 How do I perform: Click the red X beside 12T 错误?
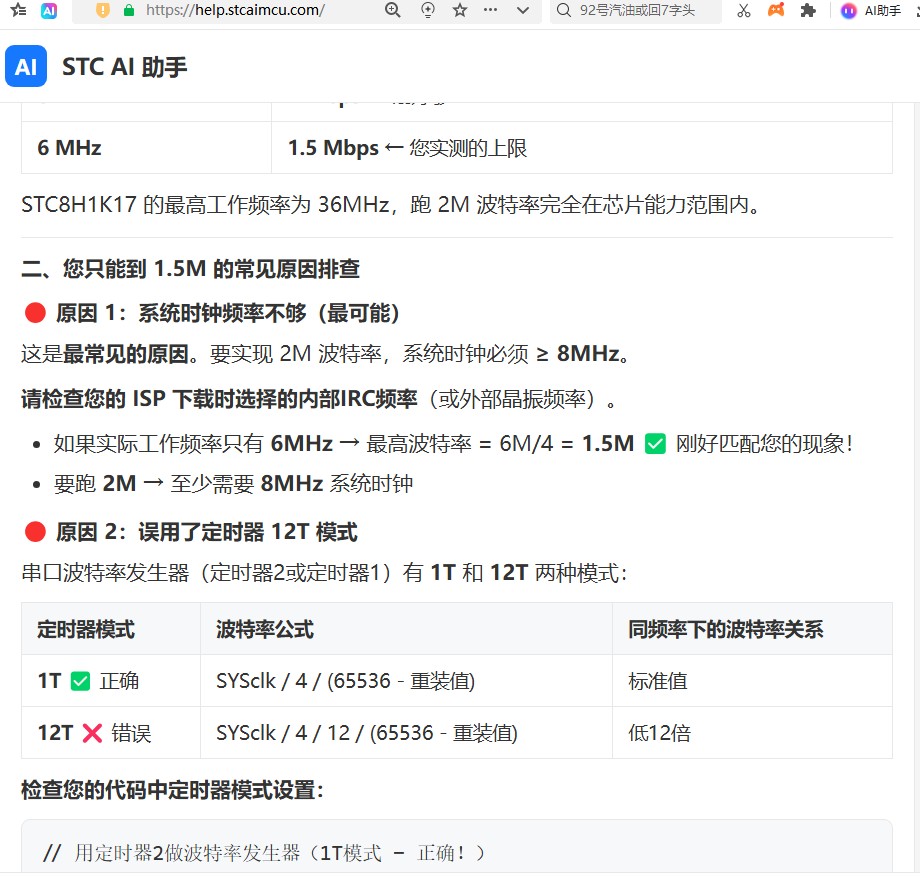pyautogui.click(x=92, y=733)
